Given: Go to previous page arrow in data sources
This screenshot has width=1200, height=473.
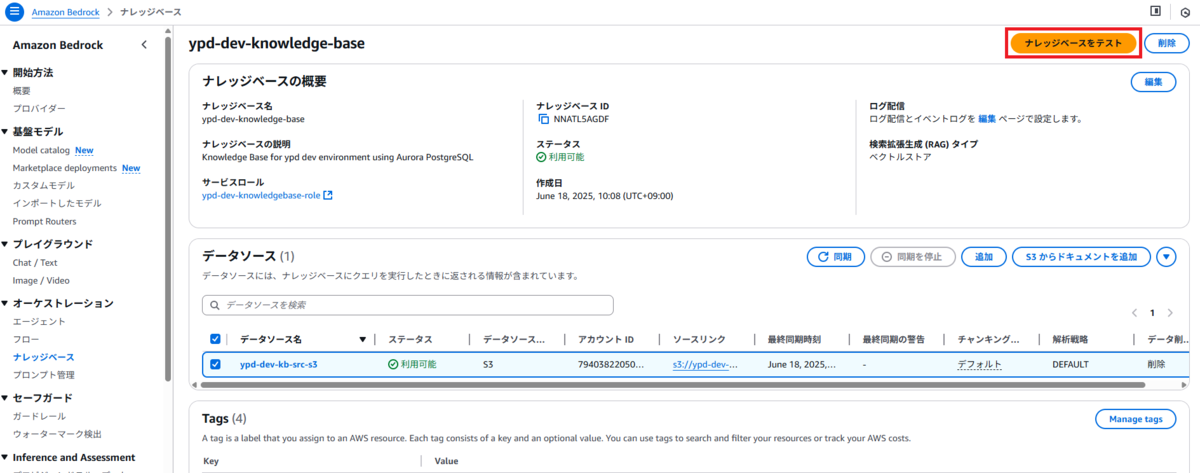Looking at the screenshot, I should point(1135,312).
